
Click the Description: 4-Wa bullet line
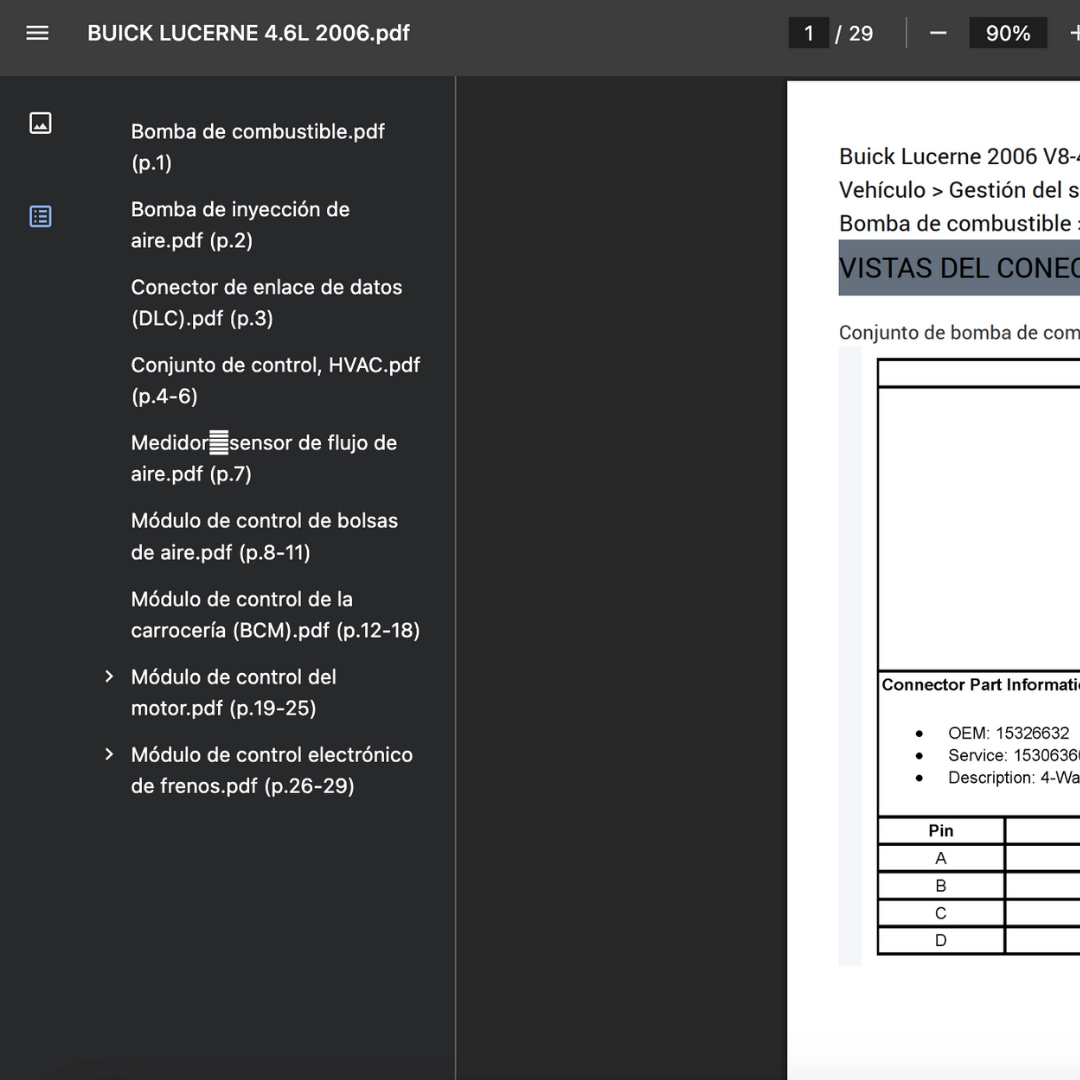[x=1013, y=778]
